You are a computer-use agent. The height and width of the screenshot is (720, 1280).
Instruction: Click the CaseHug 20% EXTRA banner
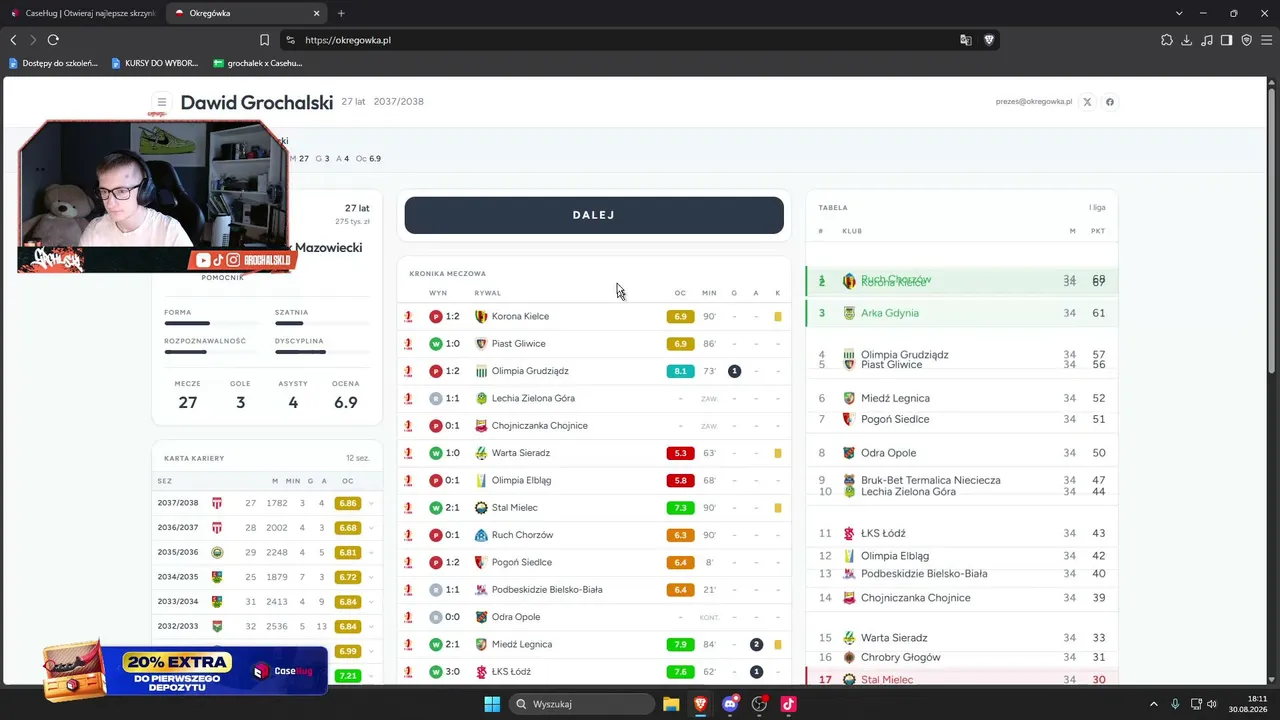pyautogui.click(x=186, y=671)
